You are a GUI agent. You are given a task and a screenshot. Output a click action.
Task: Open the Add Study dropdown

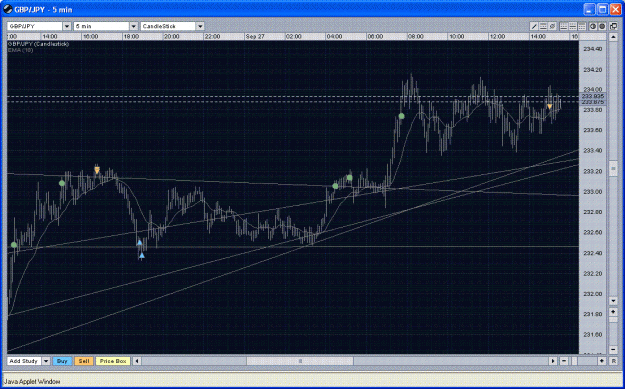[46, 361]
